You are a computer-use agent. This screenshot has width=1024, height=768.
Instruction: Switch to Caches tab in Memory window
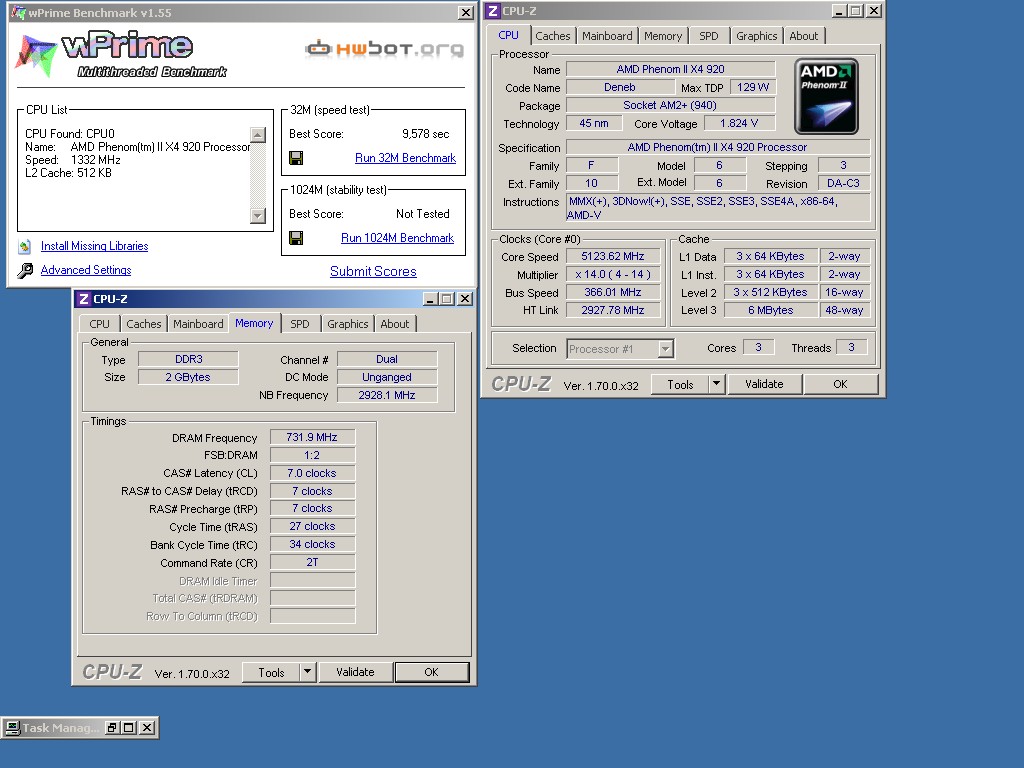click(x=144, y=324)
